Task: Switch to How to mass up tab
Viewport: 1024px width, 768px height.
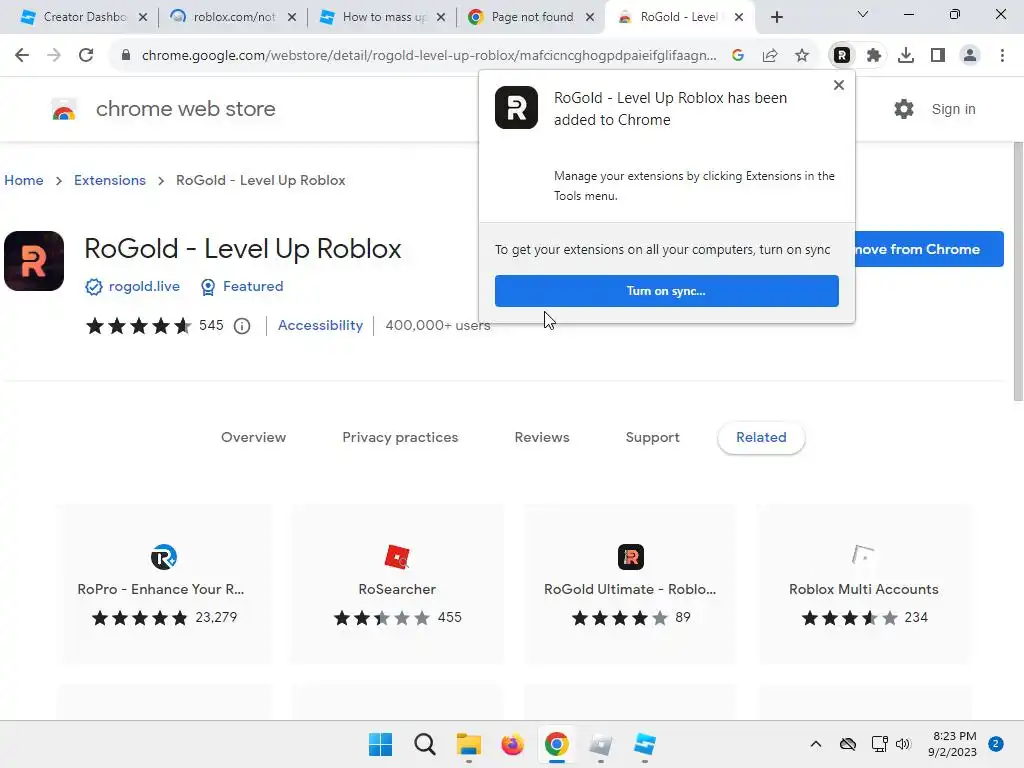Action: (x=382, y=17)
